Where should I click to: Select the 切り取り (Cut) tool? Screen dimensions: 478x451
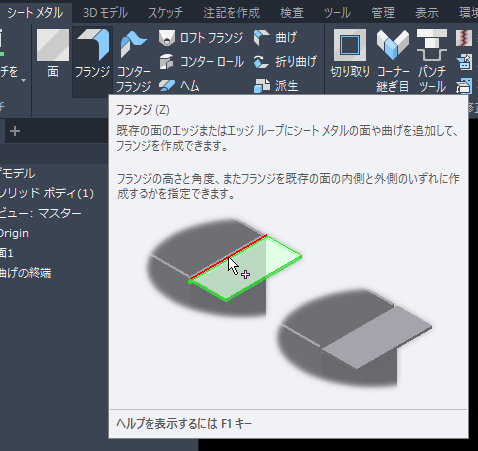[x=350, y=53]
